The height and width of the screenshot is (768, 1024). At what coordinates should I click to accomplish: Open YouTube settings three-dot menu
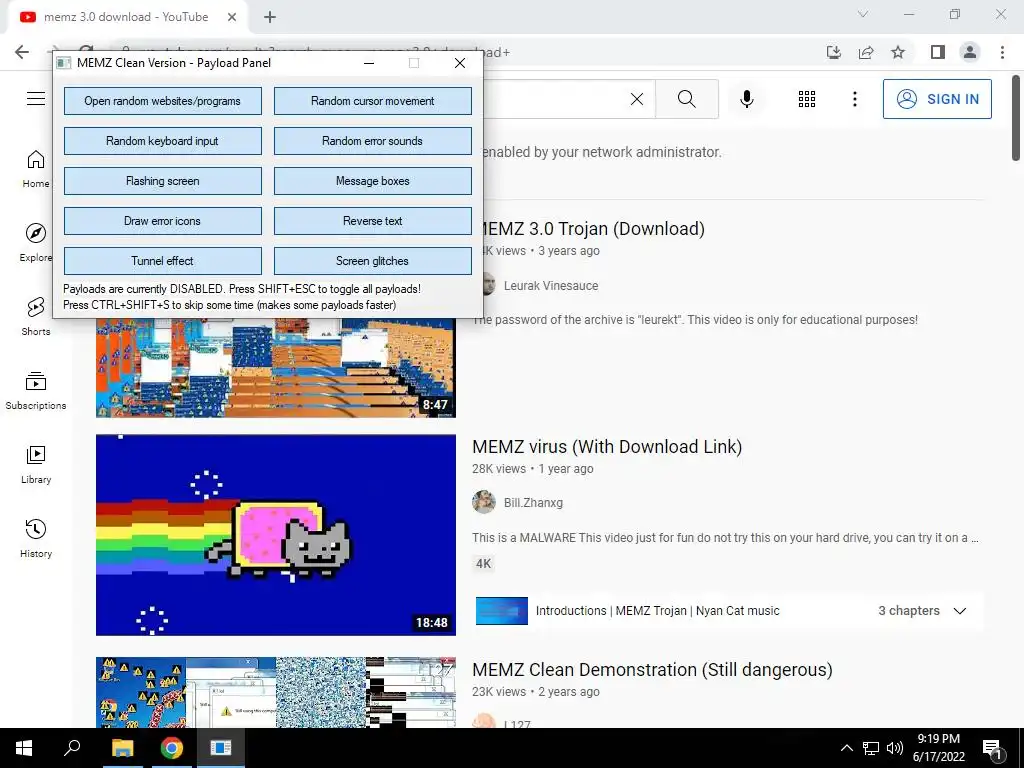[x=855, y=99]
